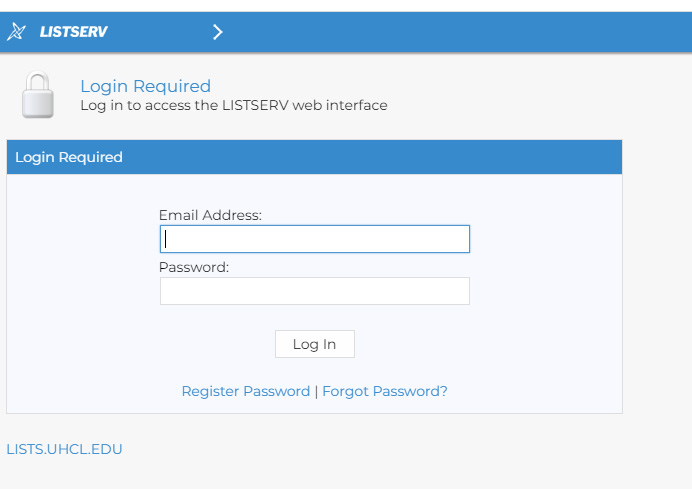Focus the Password input field
The image size is (692, 489).
pos(315,291)
